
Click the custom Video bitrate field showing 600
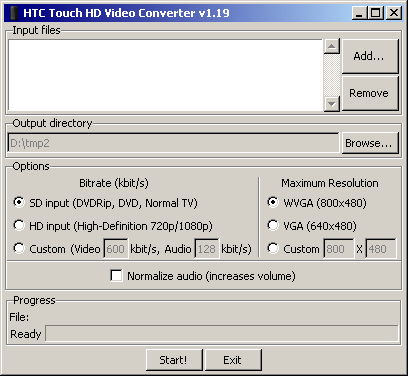116,248
